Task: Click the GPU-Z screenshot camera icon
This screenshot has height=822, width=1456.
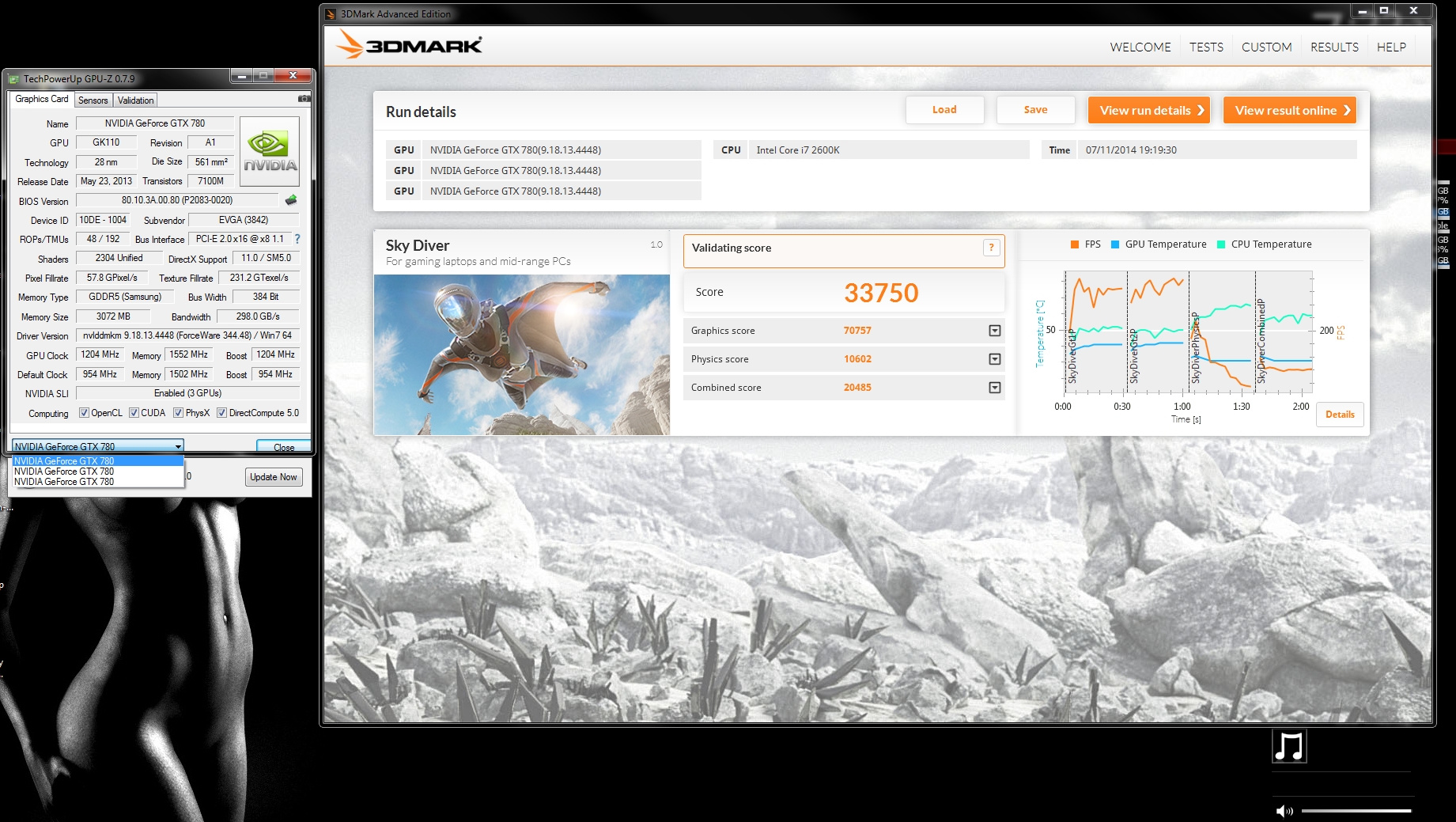Action: (304, 99)
